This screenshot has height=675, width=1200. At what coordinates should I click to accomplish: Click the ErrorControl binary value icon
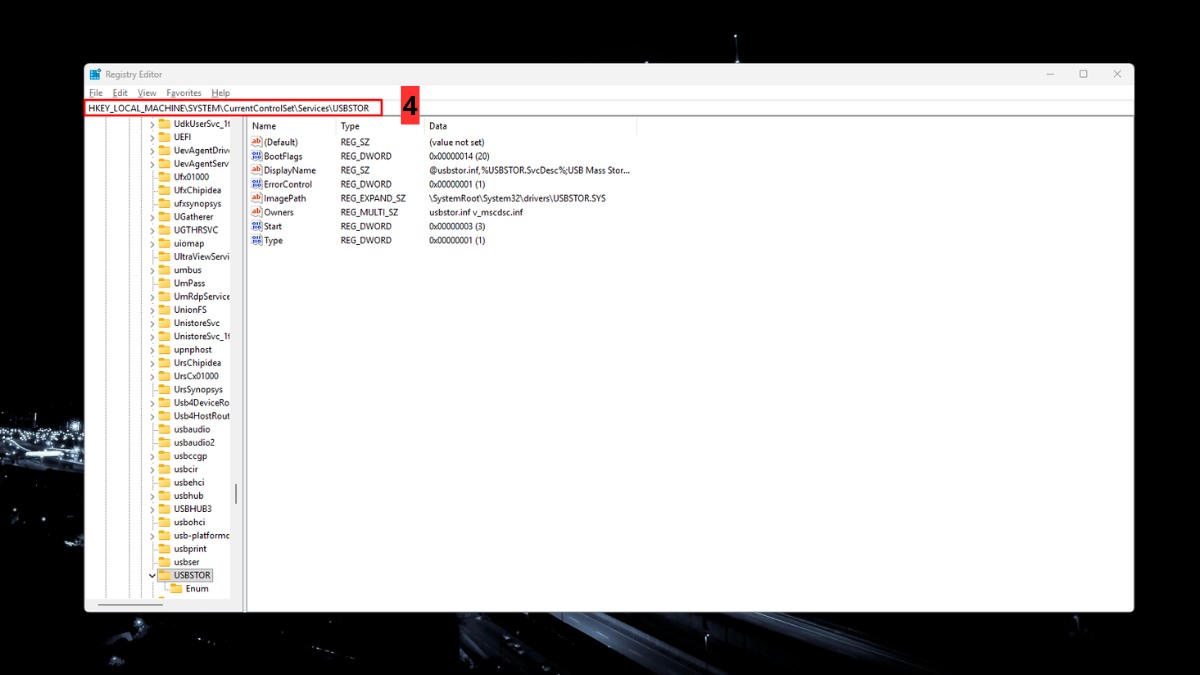257,184
